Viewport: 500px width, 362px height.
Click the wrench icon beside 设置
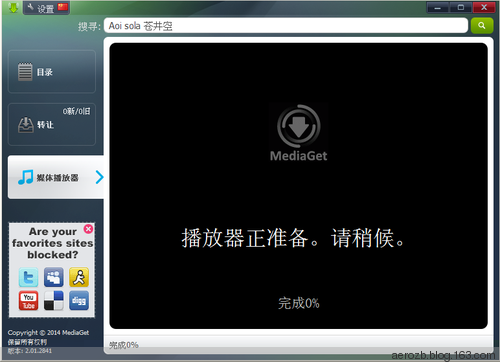(x=31, y=7)
